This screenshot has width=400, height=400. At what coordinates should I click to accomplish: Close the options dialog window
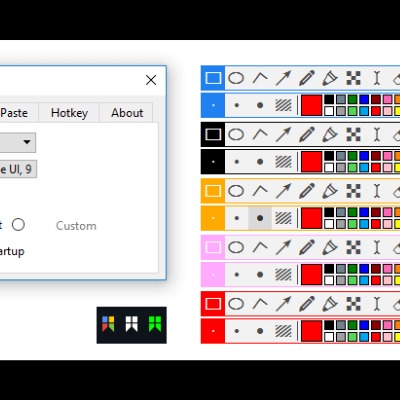point(151,80)
